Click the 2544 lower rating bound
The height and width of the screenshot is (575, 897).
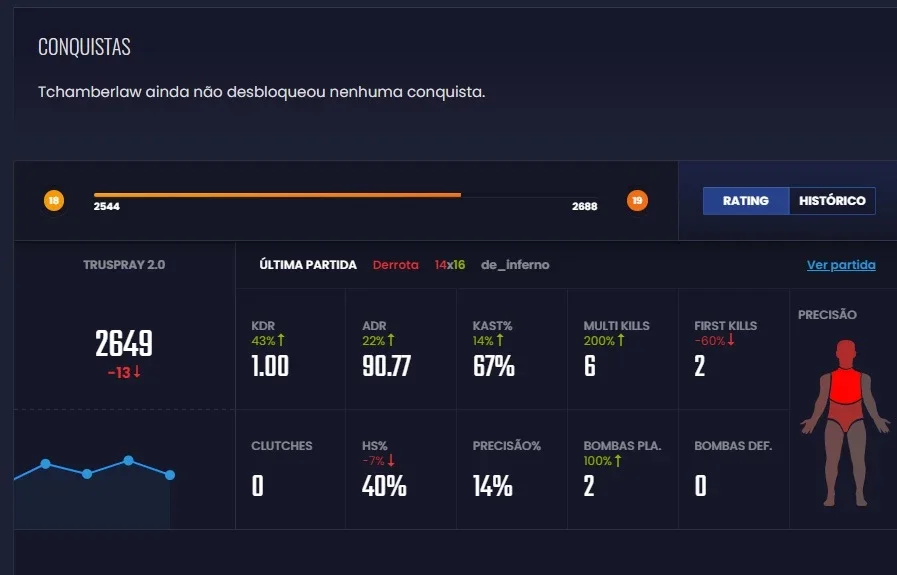coord(106,207)
